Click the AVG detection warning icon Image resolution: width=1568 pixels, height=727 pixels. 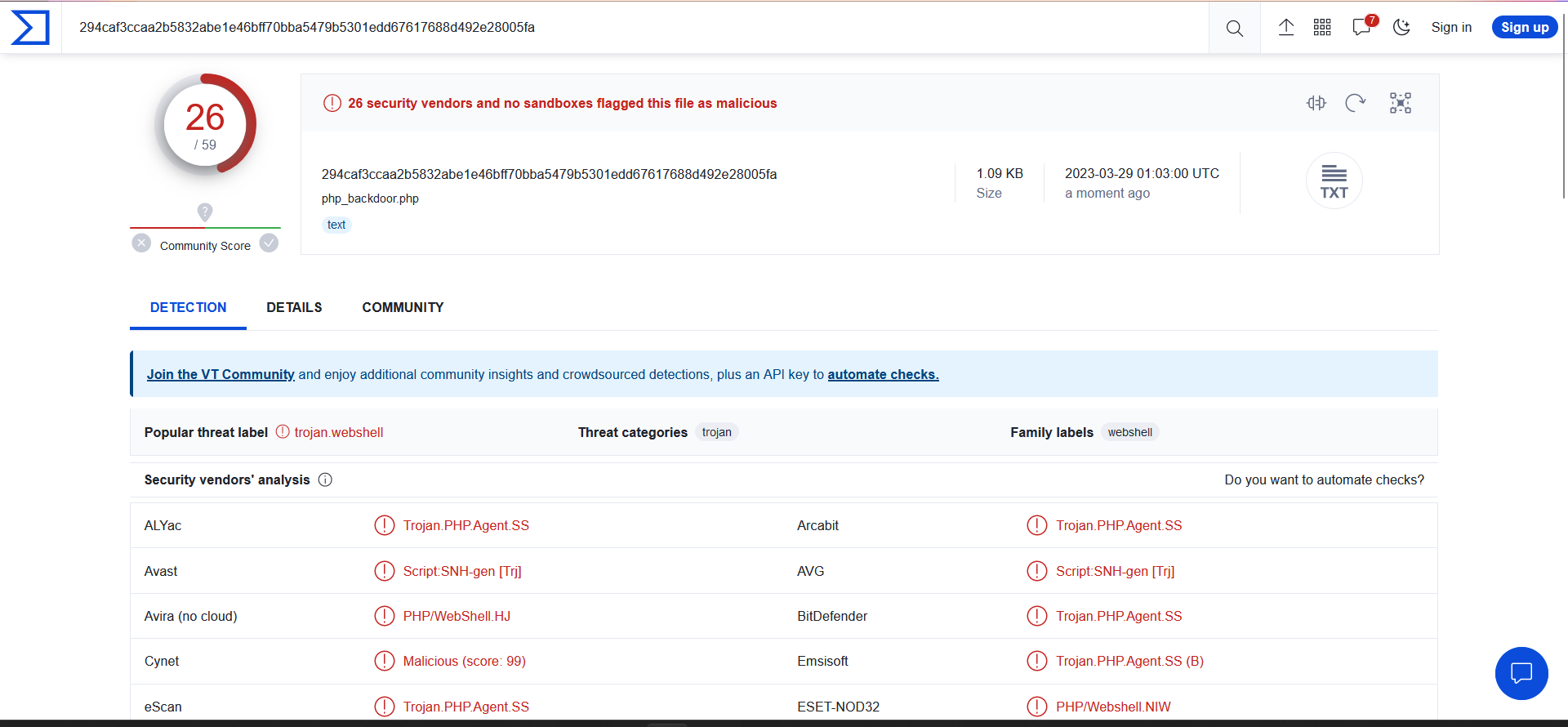click(x=1037, y=571)
